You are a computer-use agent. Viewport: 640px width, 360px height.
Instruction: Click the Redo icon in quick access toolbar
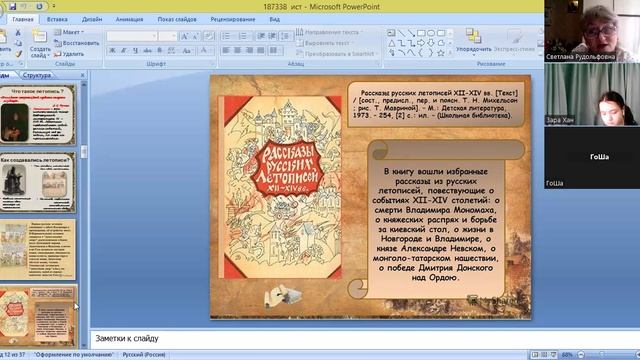click(x=39, y=7)
